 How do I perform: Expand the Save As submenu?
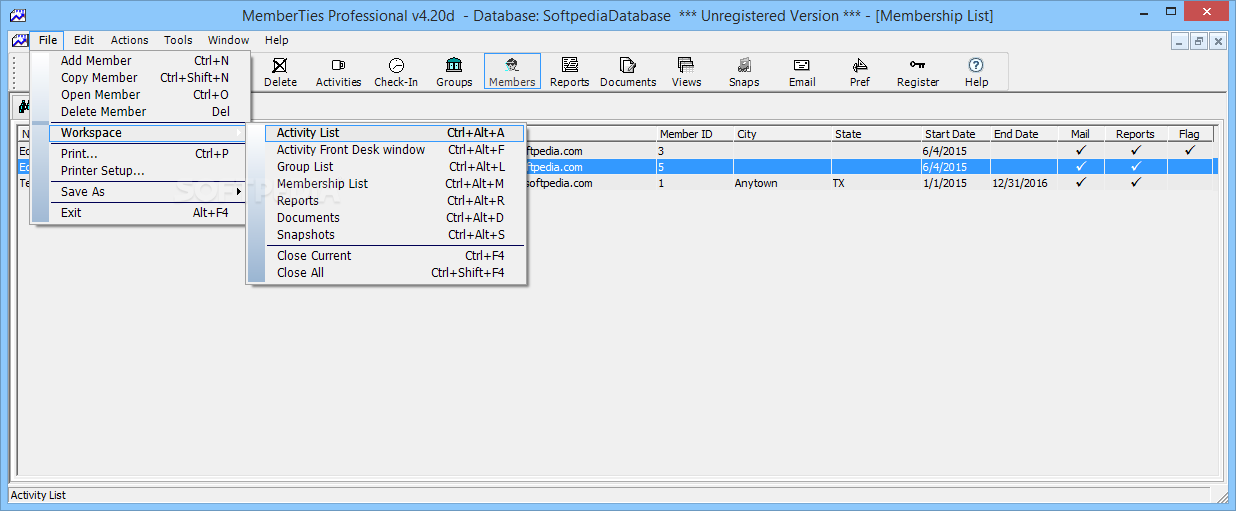click(148, 191)
